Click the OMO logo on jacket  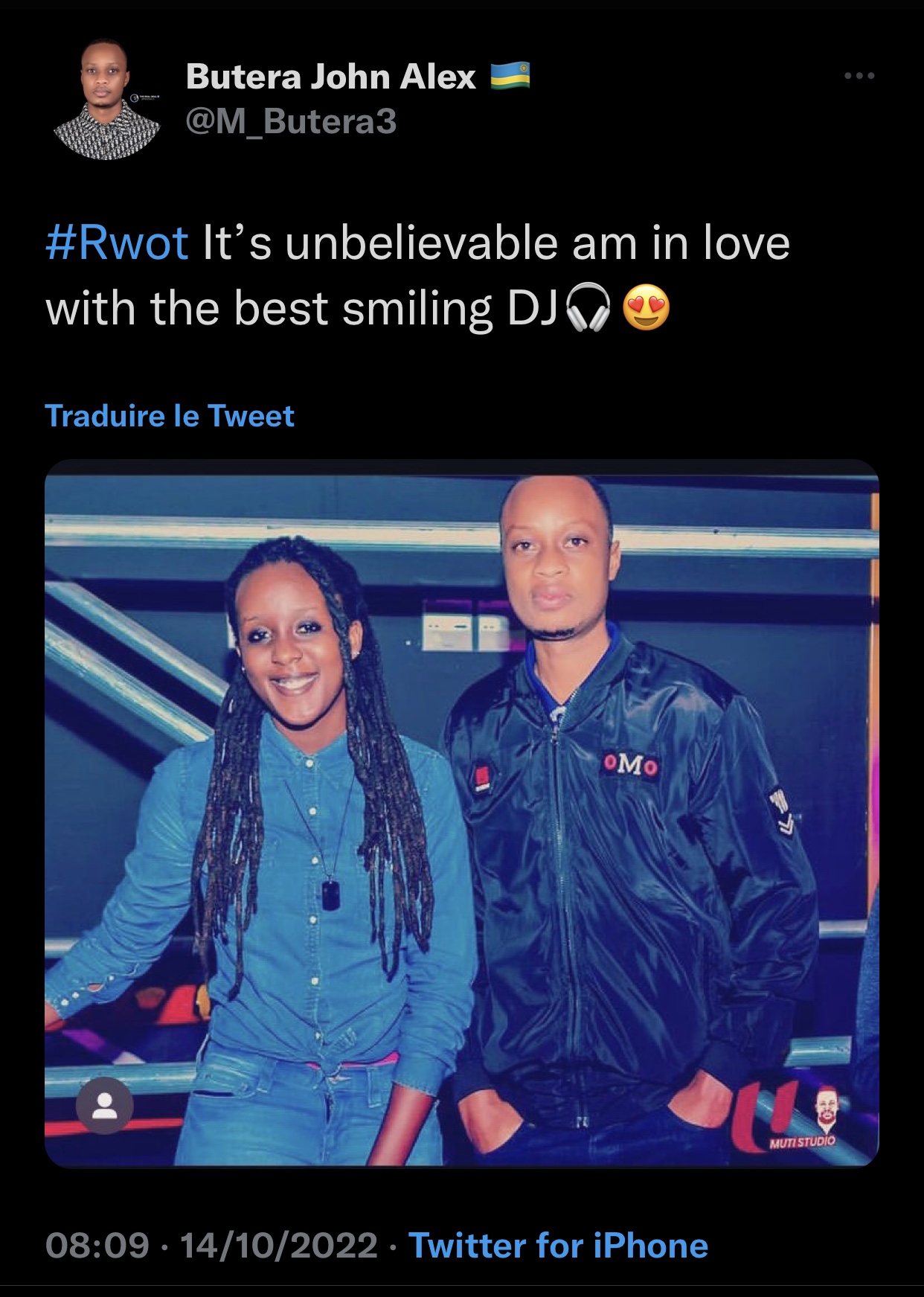point(630,764)
